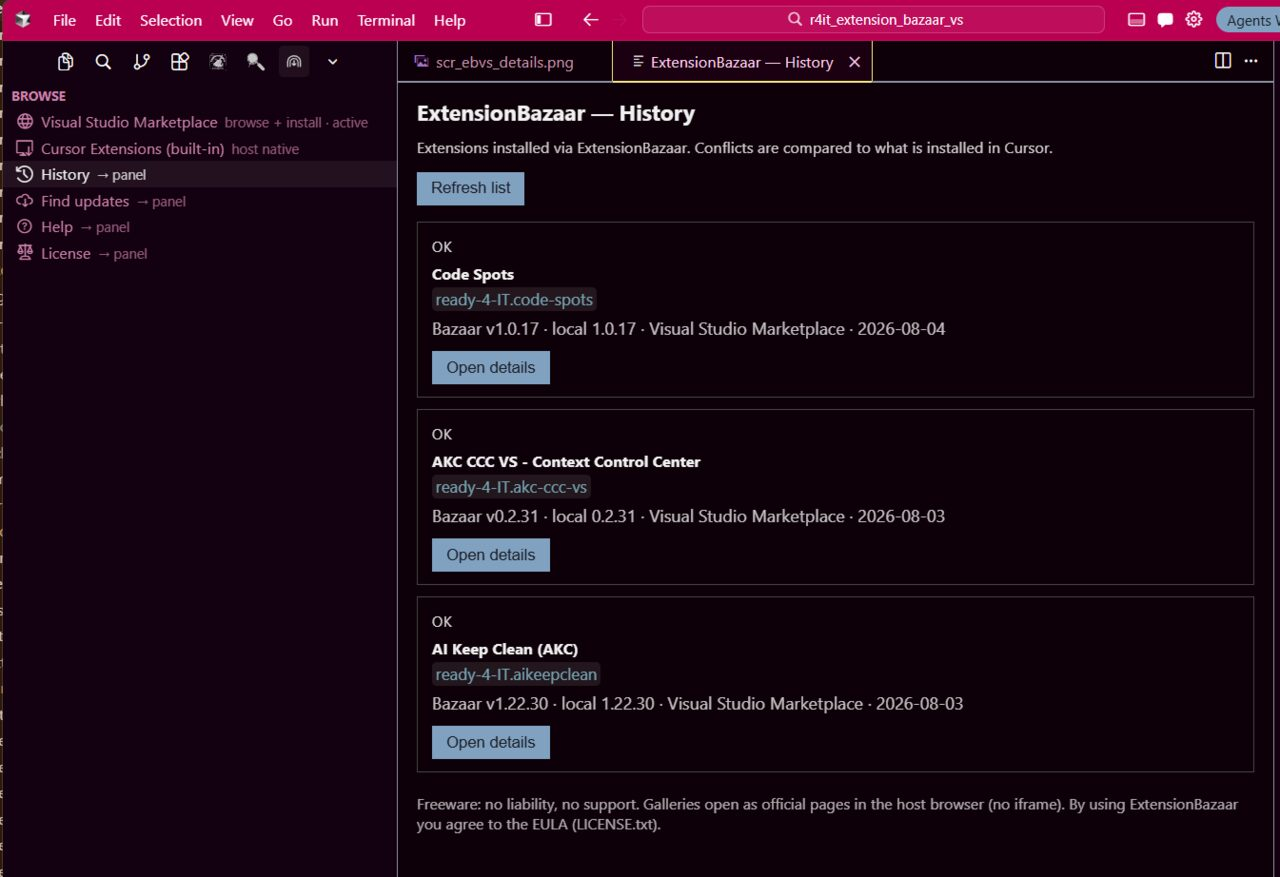Click the ready-4-IT.aikeepclean identifier

point(516,675)
